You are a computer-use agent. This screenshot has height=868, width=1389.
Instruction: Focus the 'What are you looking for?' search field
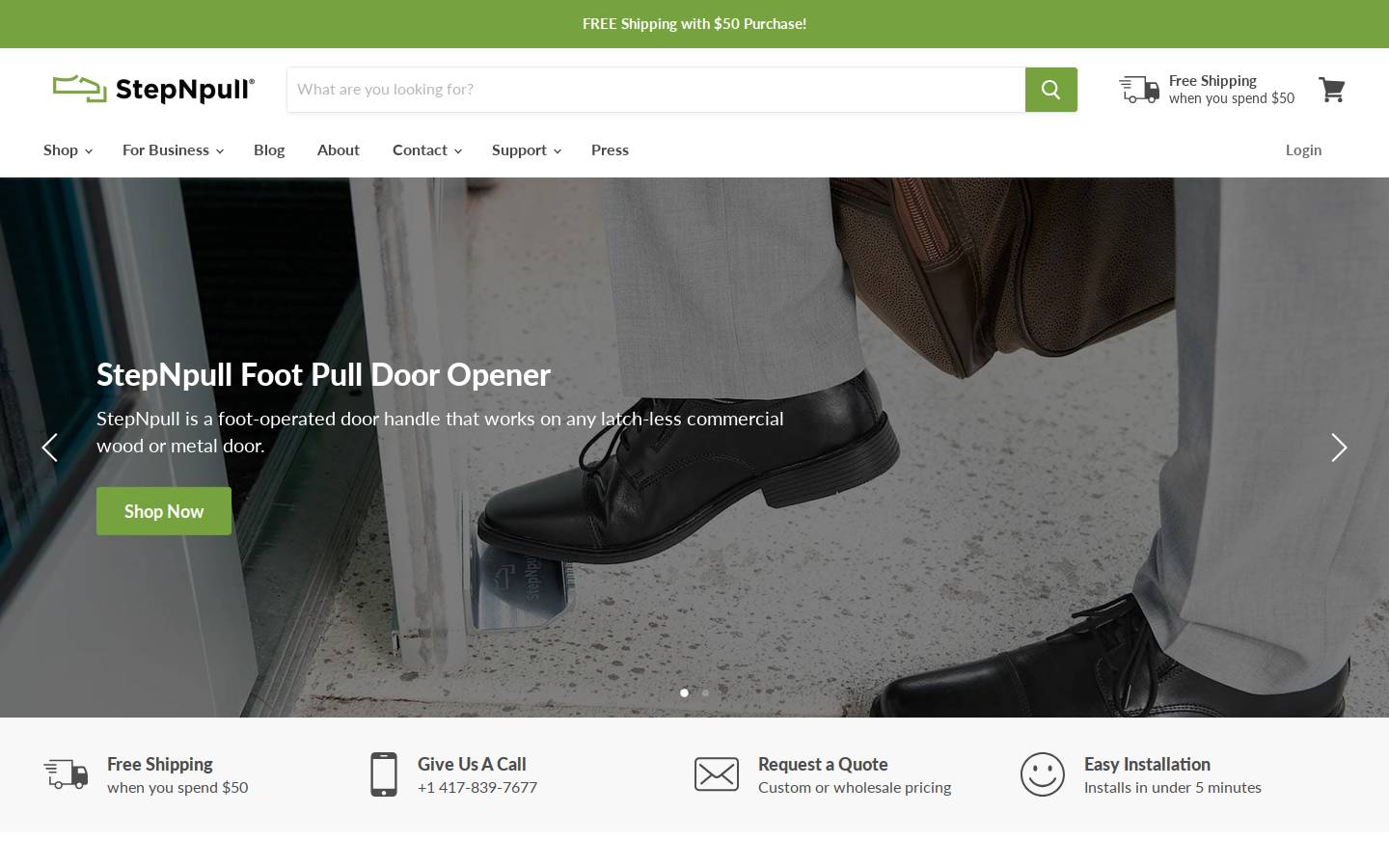pyautogui.click(x=656, y=90)
